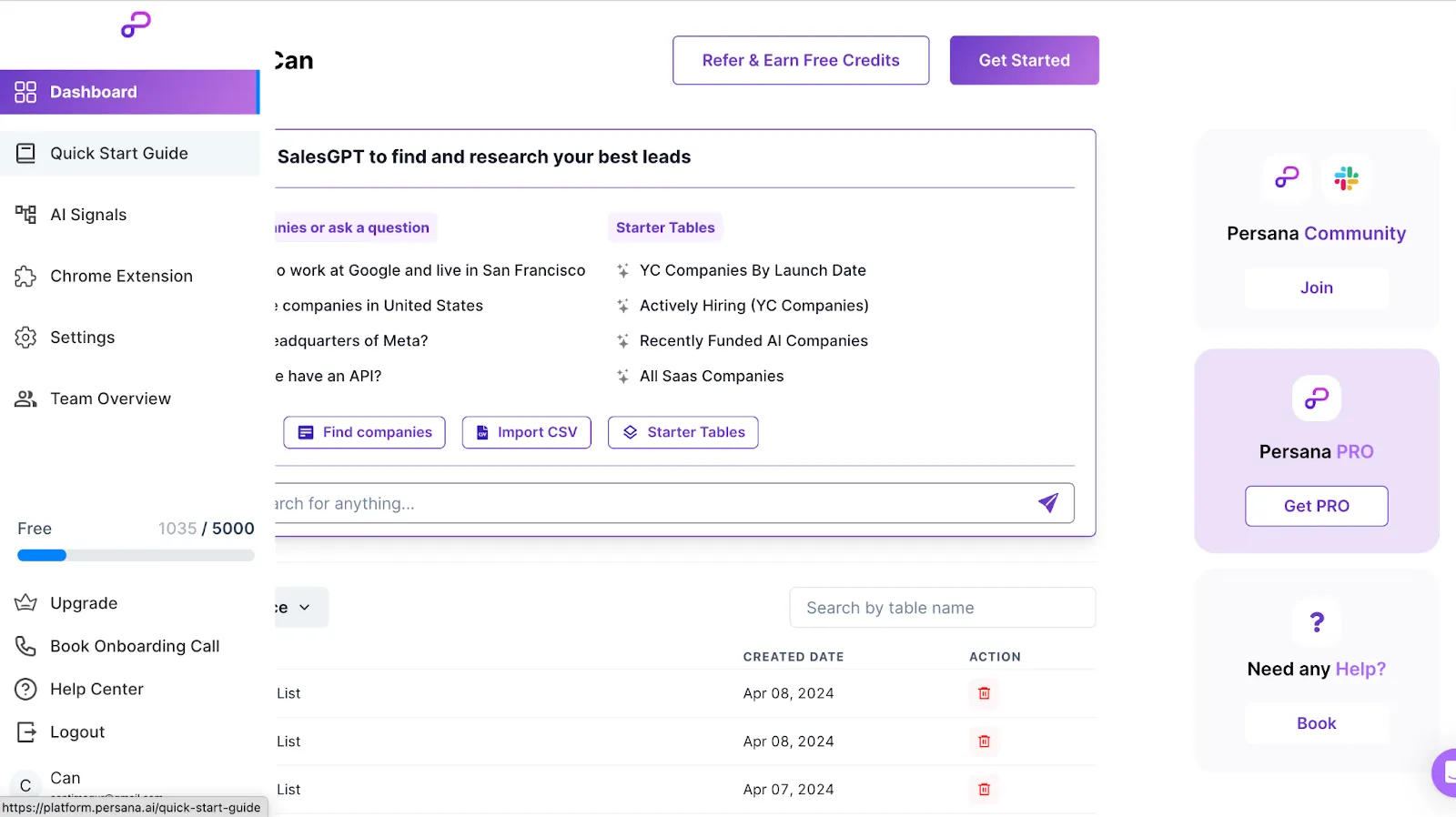Viewport: 1456px width, 817px height.
Task: Click the Help Center question icon
Action: (x=25, y=689)
